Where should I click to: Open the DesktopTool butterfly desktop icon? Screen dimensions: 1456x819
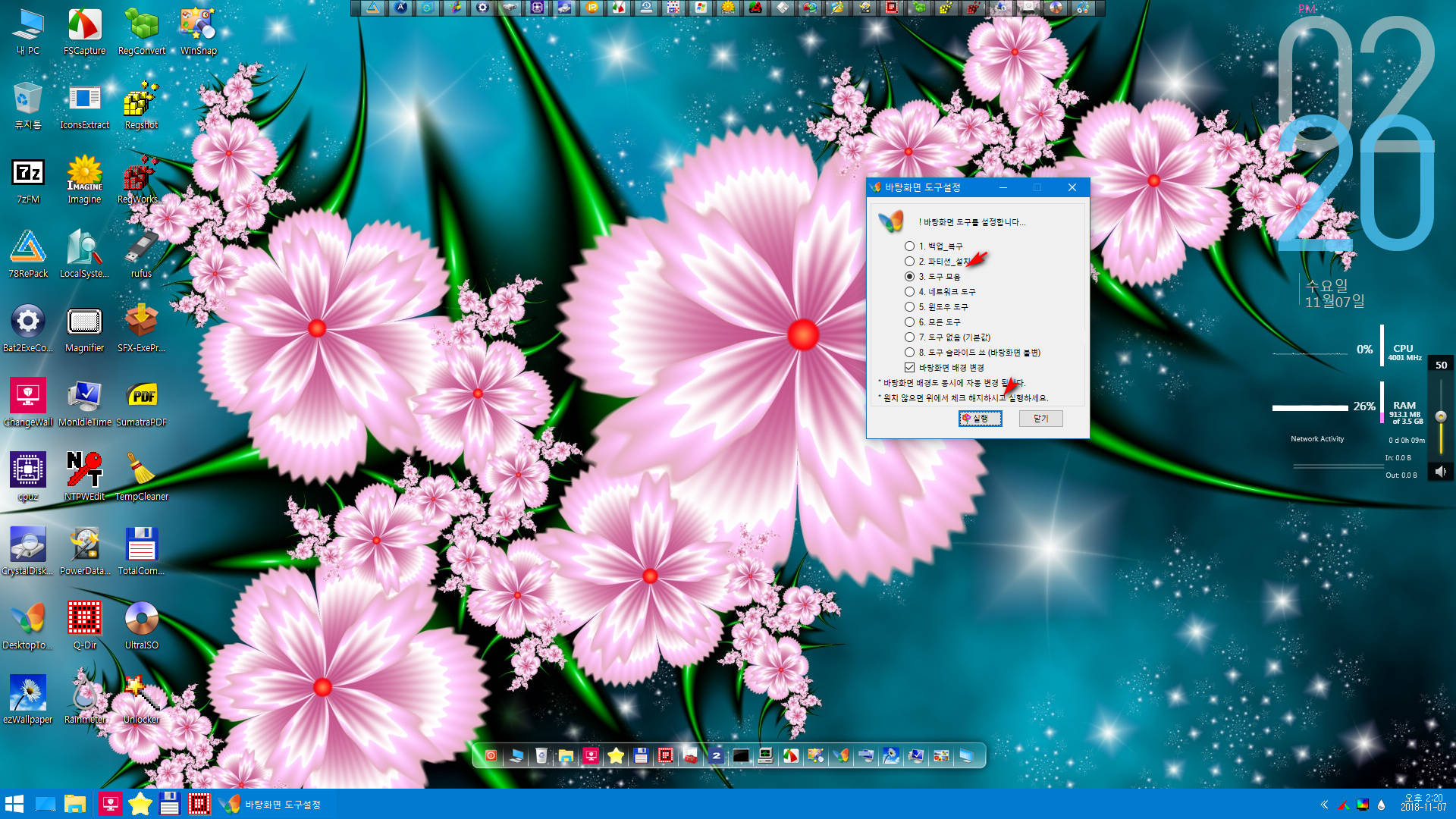(x=28, y=626)
